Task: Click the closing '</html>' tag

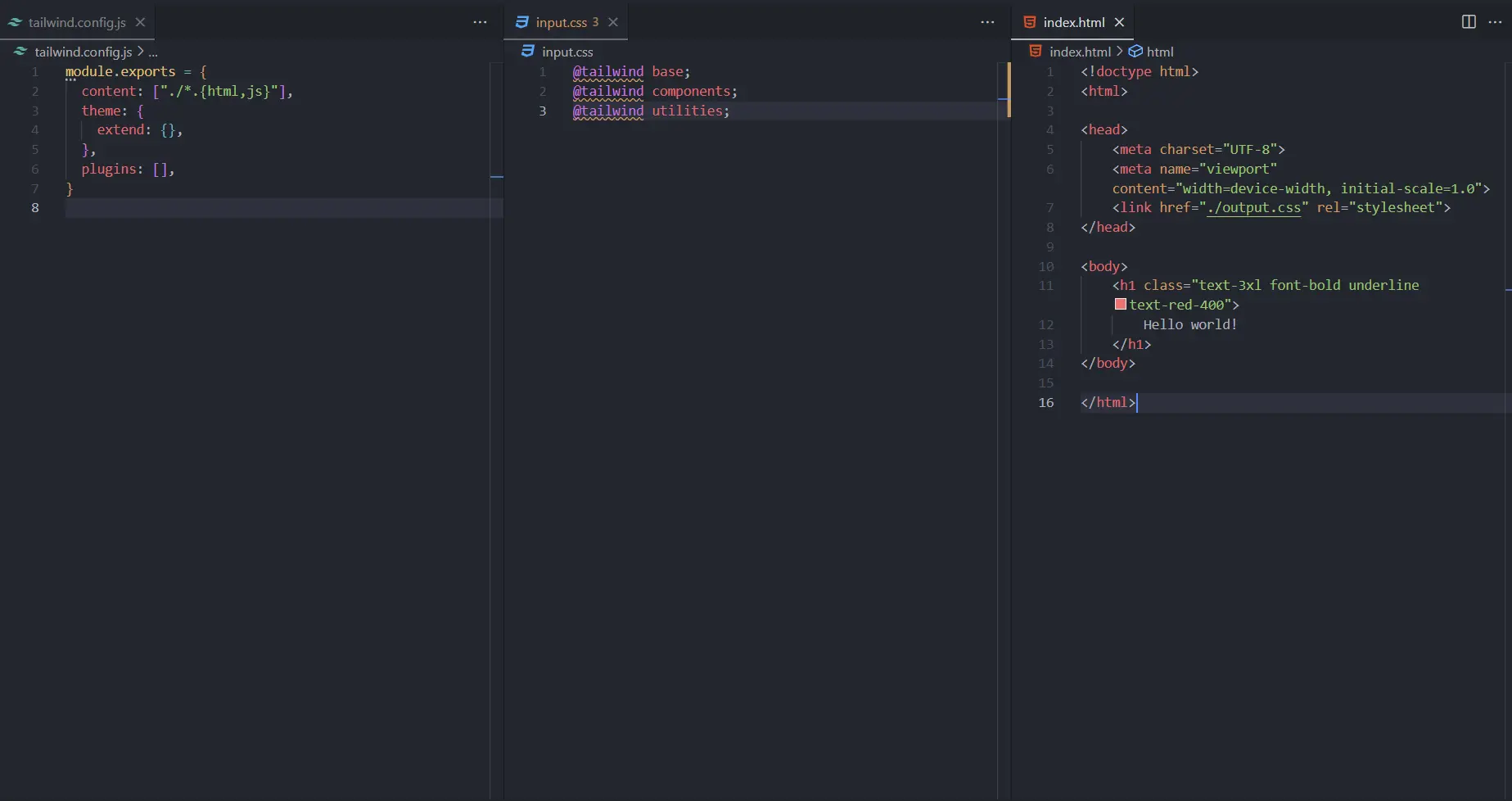Action: pos(1108,403)
